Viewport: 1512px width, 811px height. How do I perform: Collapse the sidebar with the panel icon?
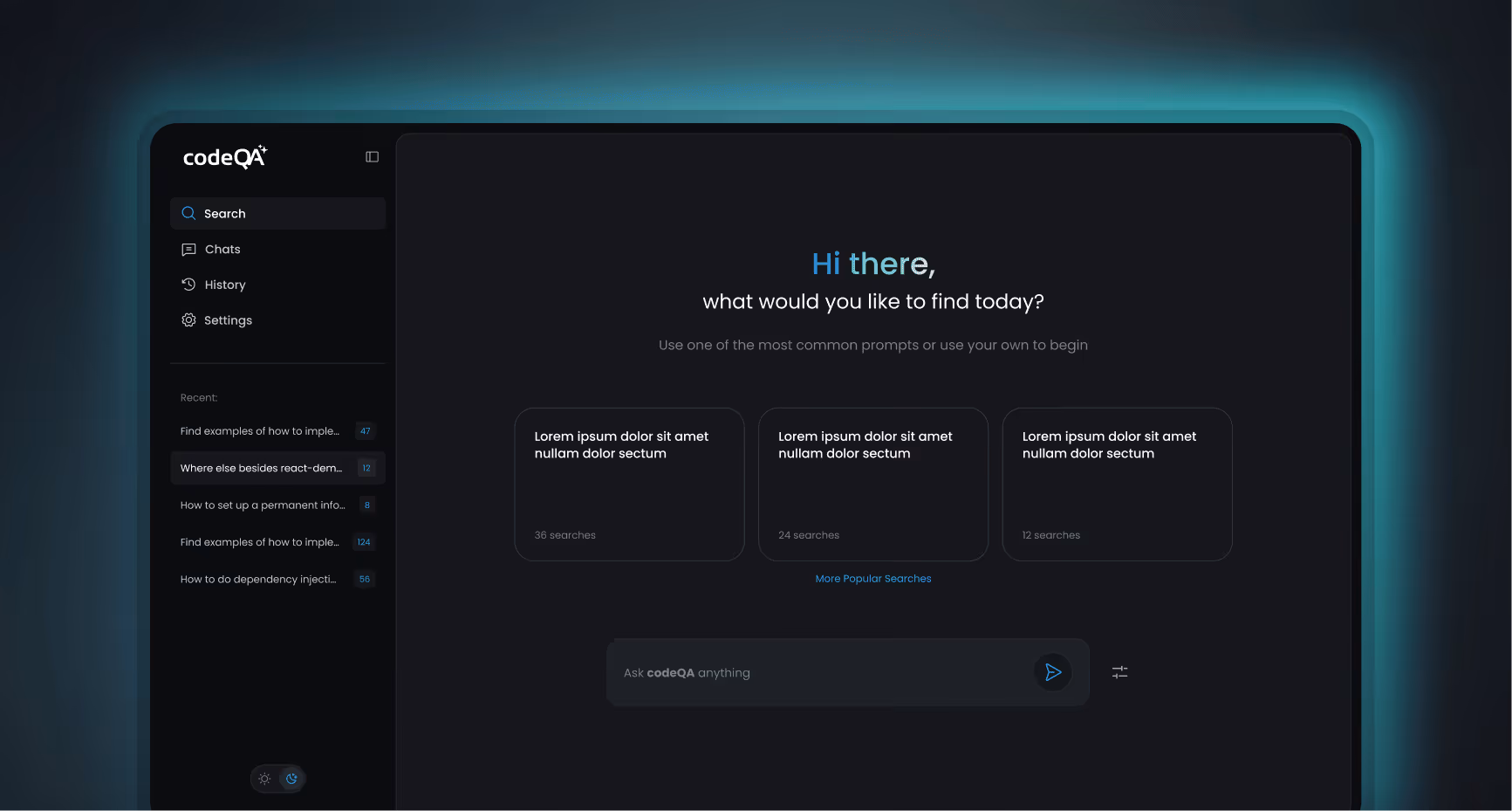point(373,156)
